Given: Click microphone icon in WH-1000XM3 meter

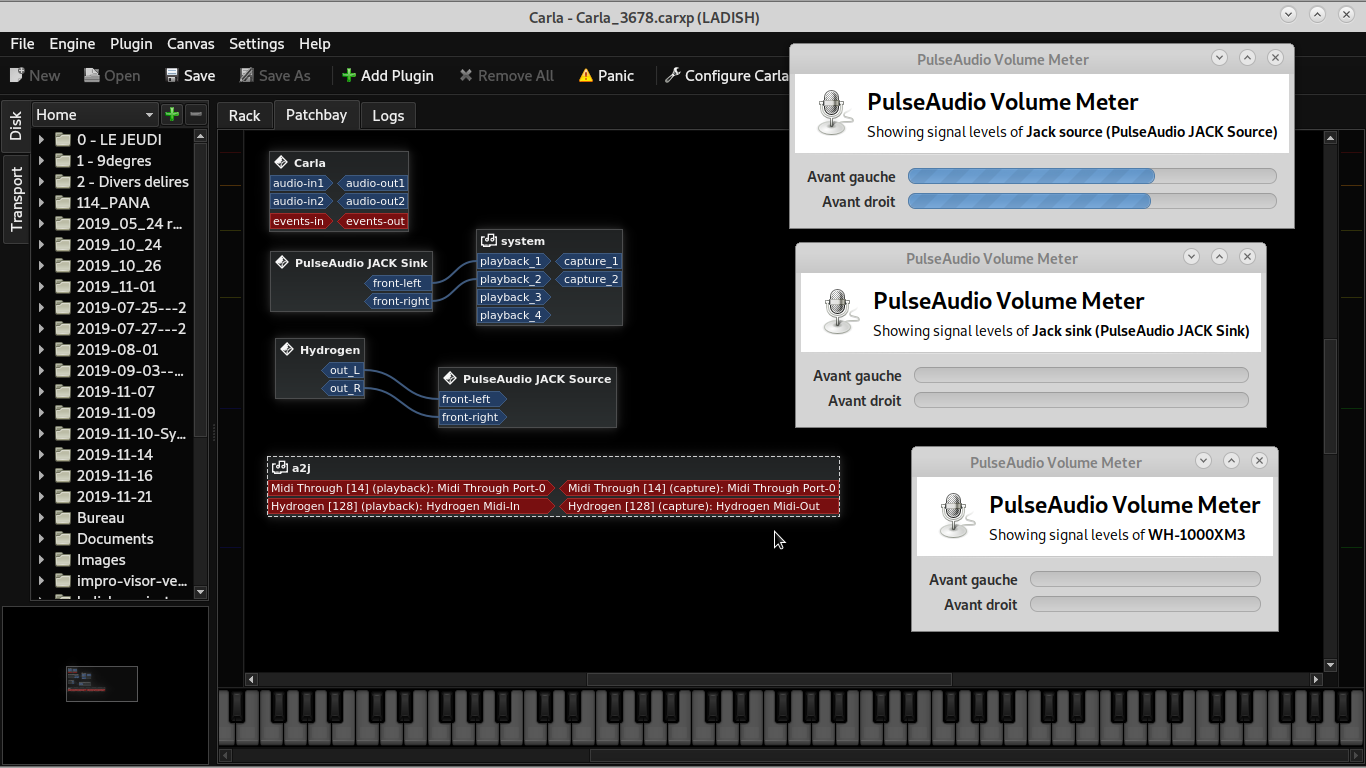Looking at the screenshot, I should click(954, 515).
